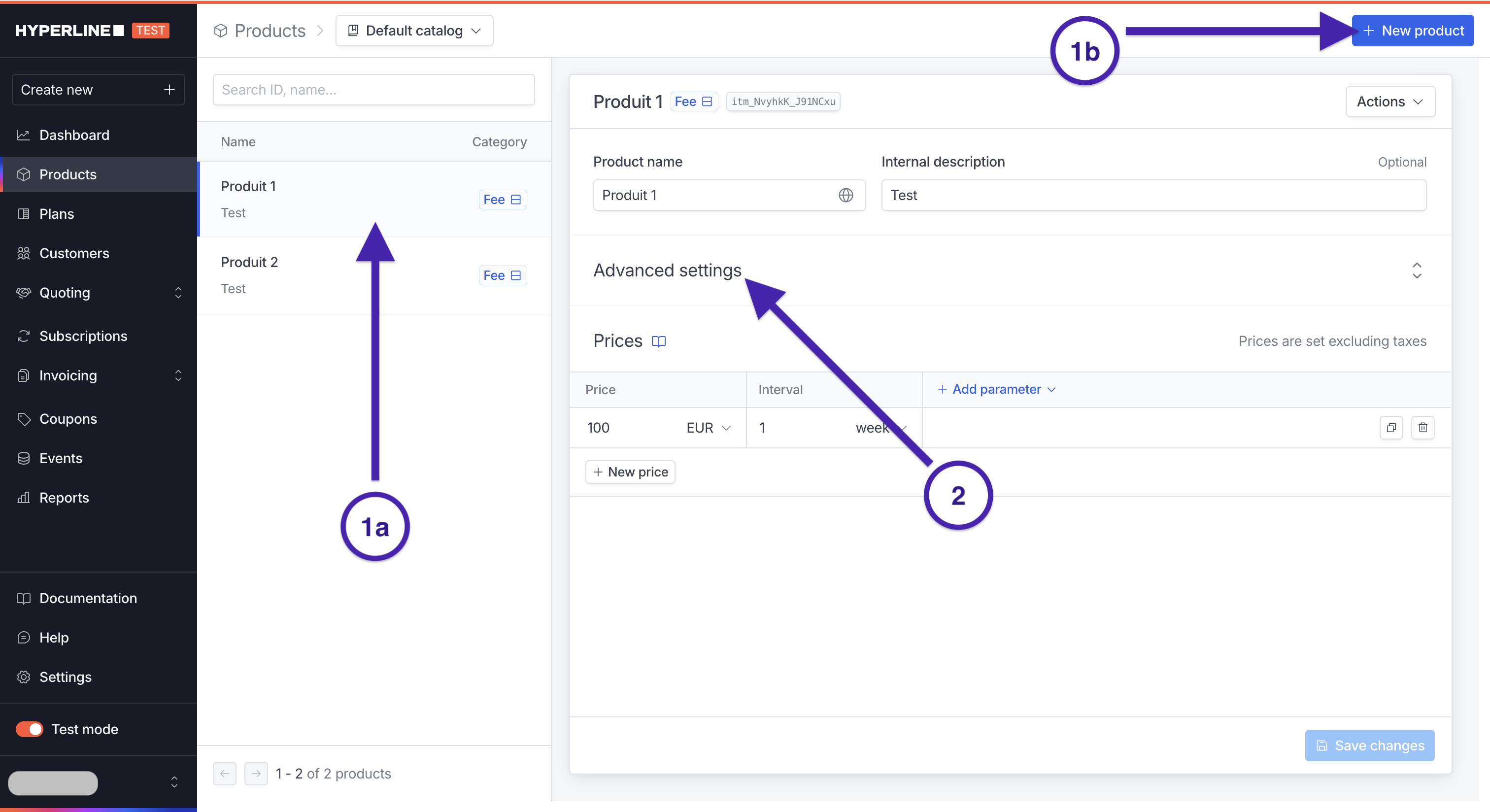Delete the 100 EUR price row
This screenshot has width=1490, height=812.
(1422, 427)
